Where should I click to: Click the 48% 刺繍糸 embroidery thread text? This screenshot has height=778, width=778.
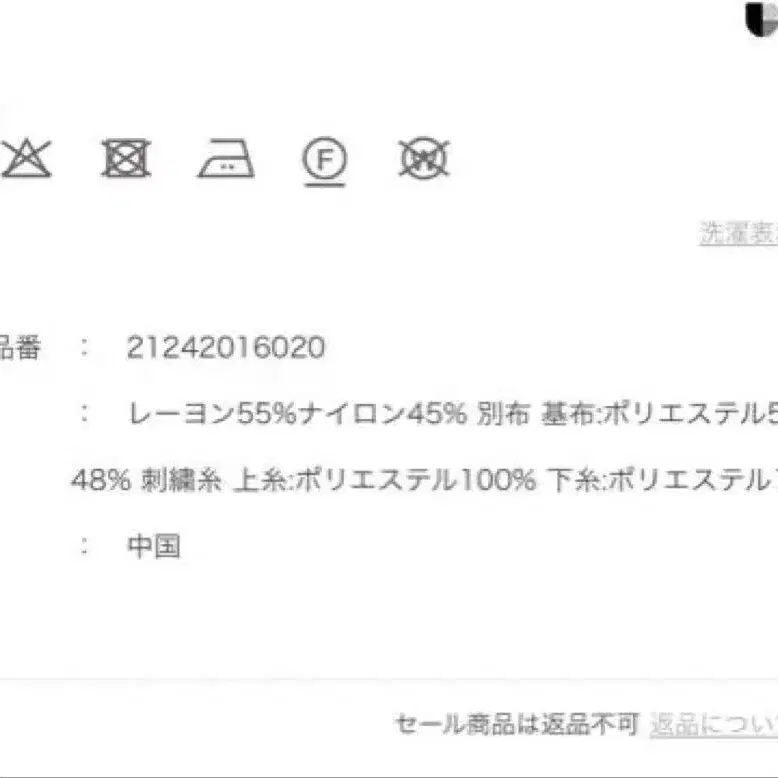pos(146,480)
